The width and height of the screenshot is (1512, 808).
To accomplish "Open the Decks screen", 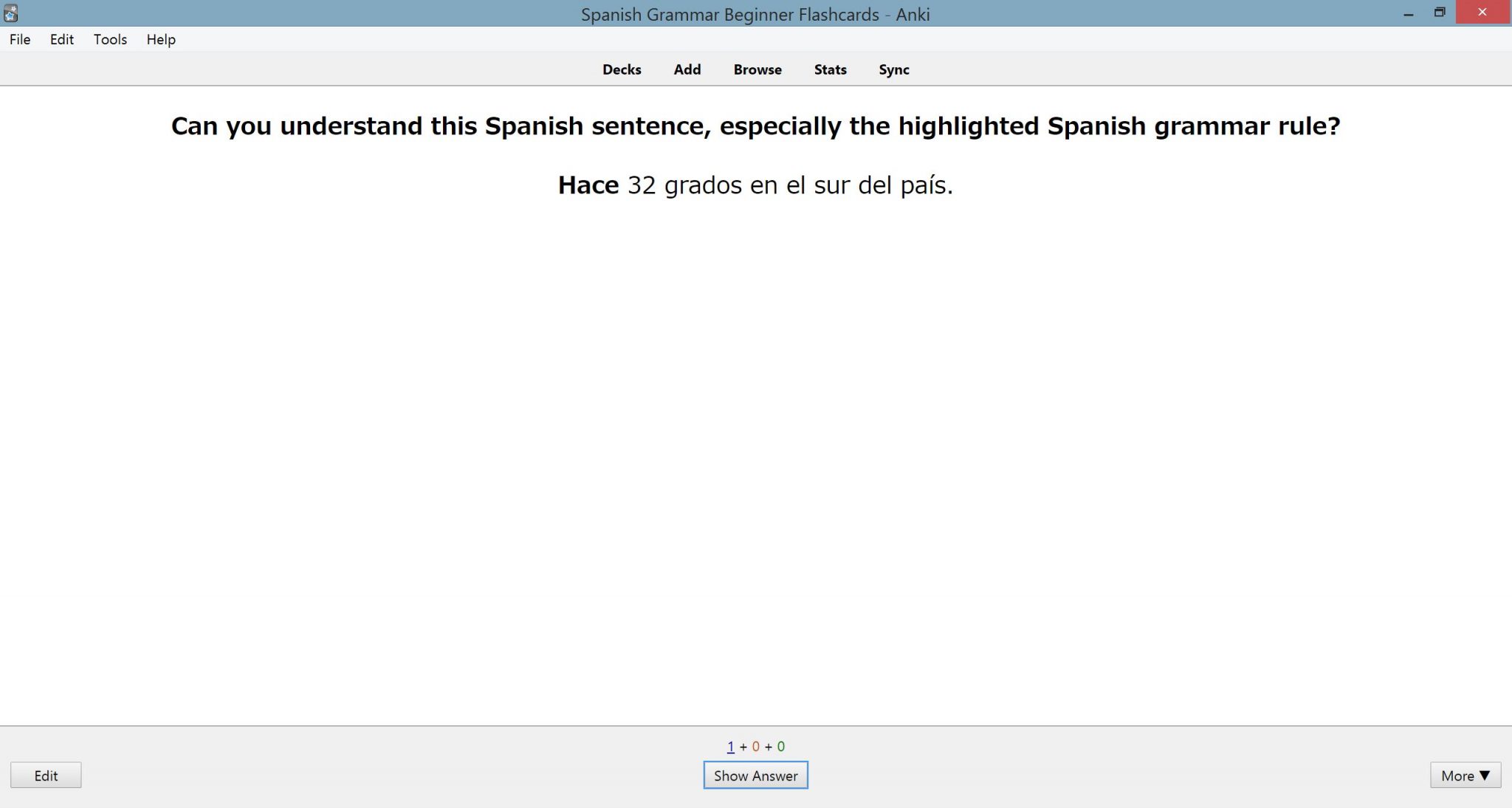I will (x=621, y=69).
